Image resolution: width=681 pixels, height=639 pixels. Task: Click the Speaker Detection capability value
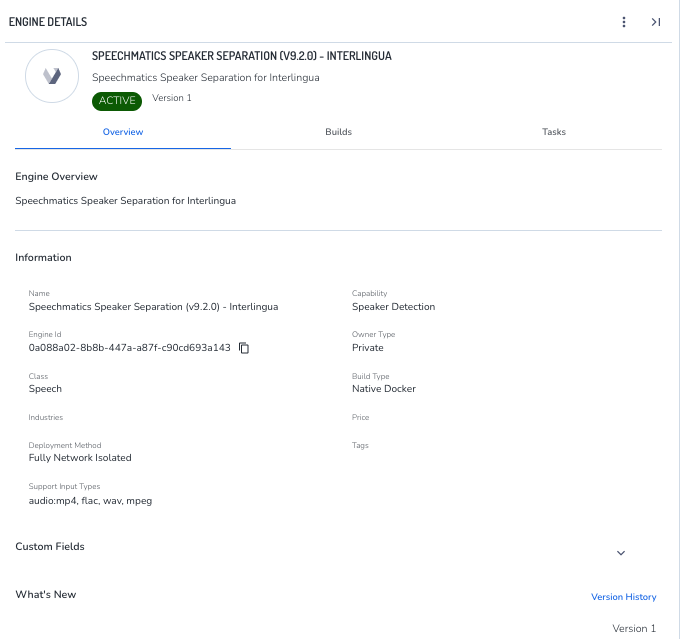coord(393,307)
